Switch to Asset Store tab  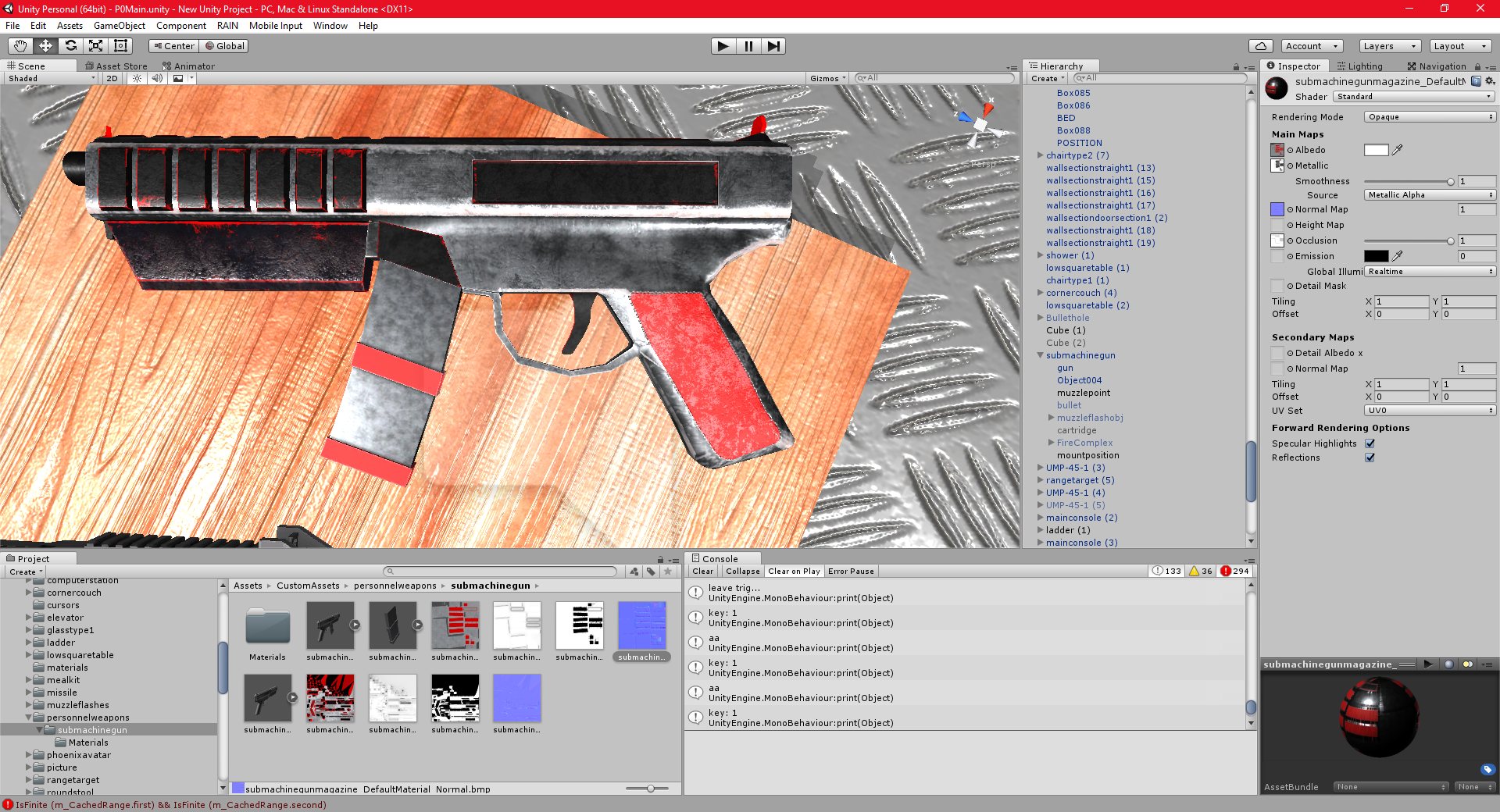(116, 66)
